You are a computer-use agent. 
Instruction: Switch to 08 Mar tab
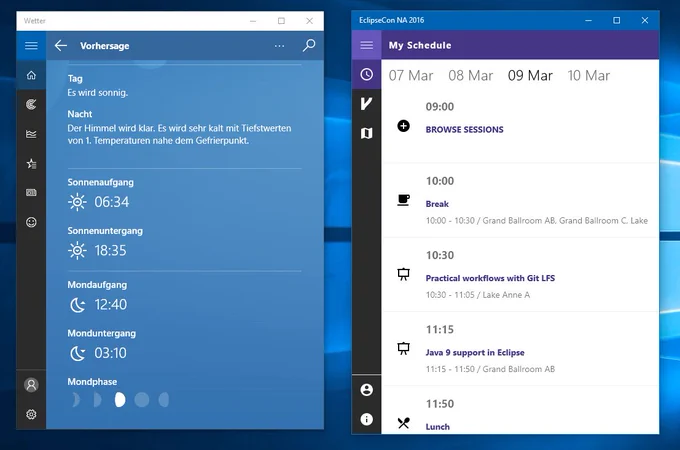[x=471, y=75]
